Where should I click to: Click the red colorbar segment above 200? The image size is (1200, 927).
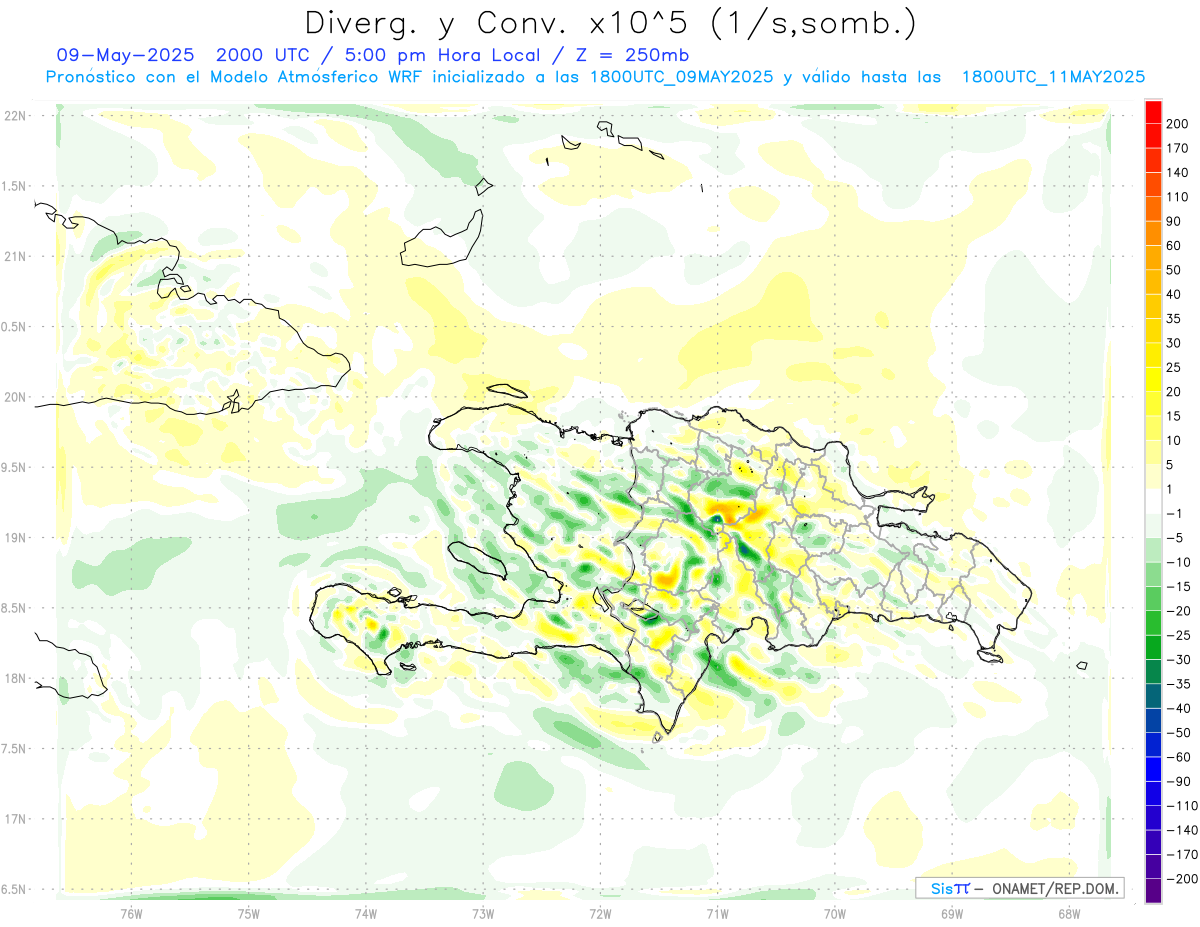pyautogui.click(x=1153, y=112)
